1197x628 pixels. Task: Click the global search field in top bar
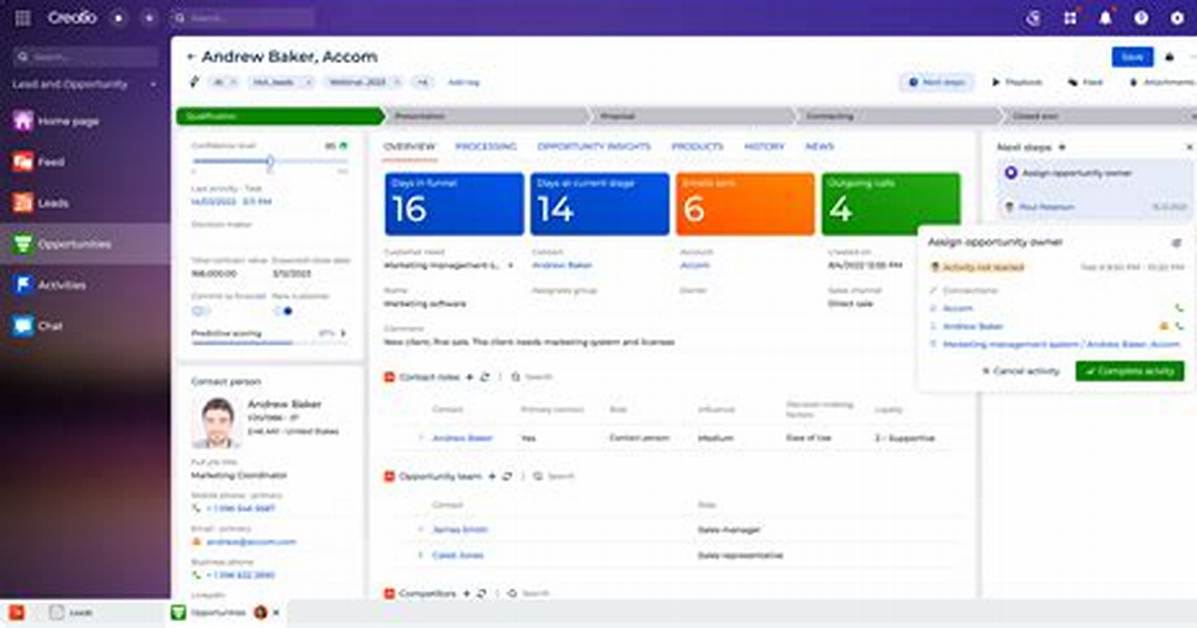pyautogui.click(x=241, y=18)
